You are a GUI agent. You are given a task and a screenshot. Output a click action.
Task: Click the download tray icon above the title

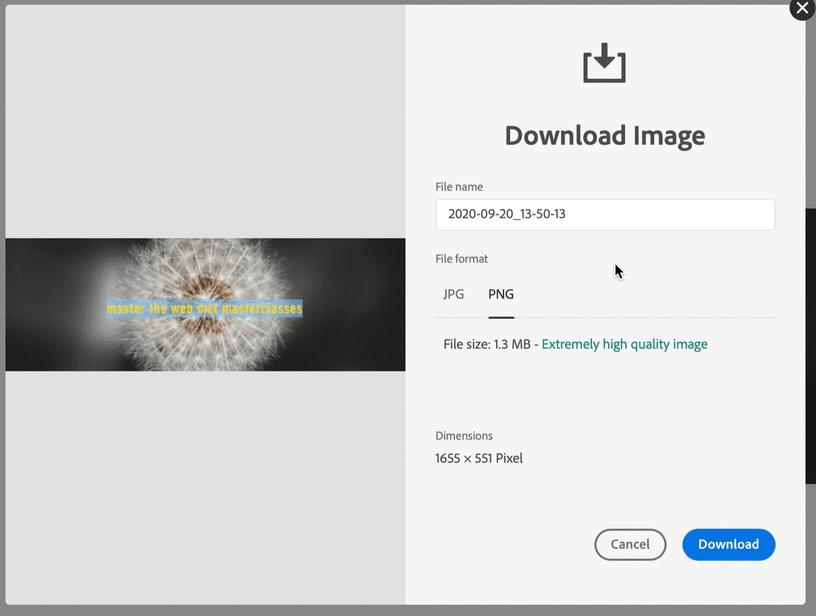point(604,62)
